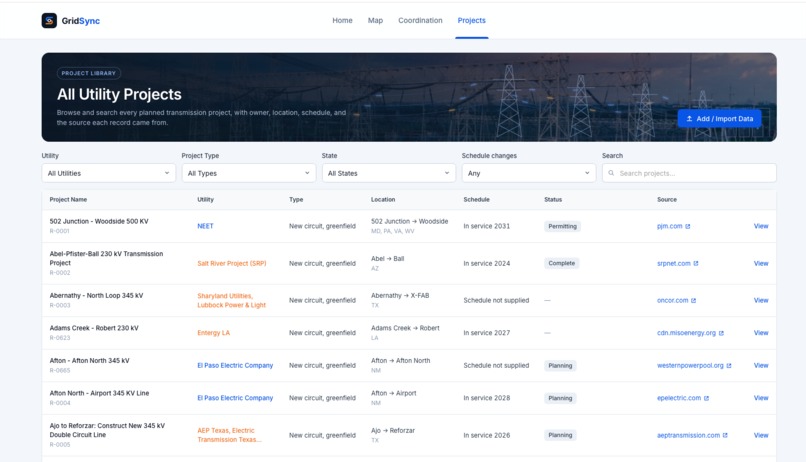Open the epelectric.com source link
Screen dimensions: 806x462
pos(679,398)
